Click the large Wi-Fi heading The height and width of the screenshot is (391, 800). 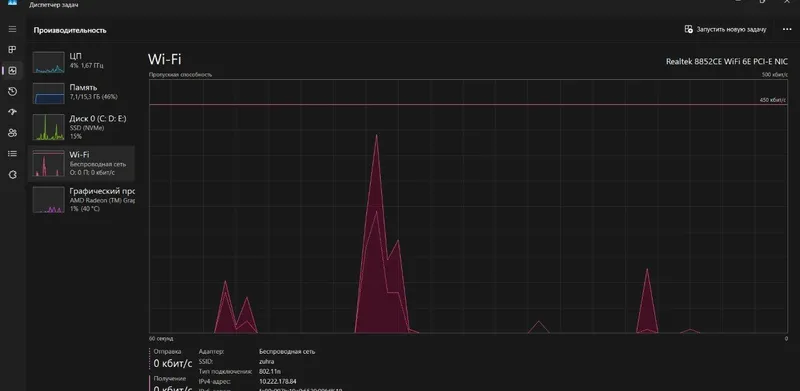164,59
